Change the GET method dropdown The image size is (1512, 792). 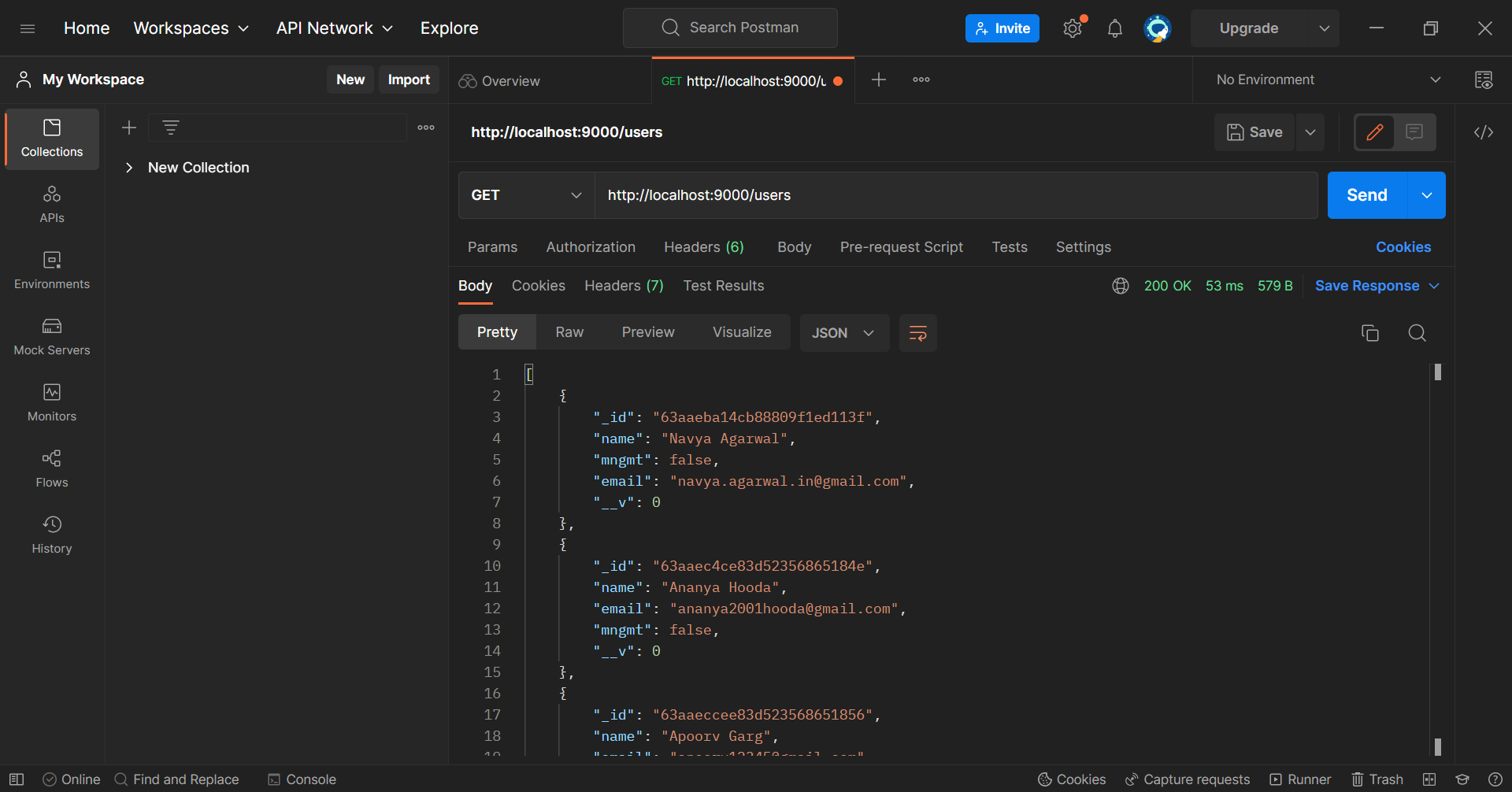(x=527, y=195)
